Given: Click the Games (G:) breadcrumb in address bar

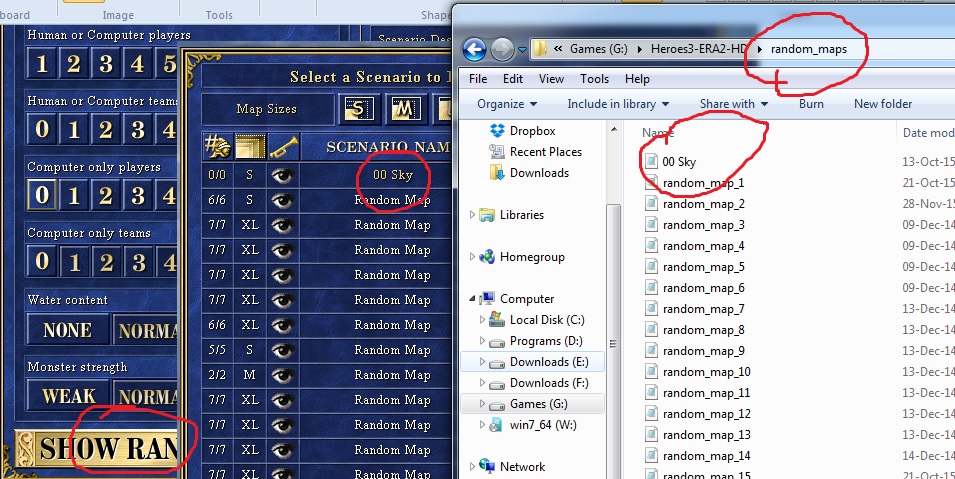Looking at the screenshot, I should click(x=599, y=49).
